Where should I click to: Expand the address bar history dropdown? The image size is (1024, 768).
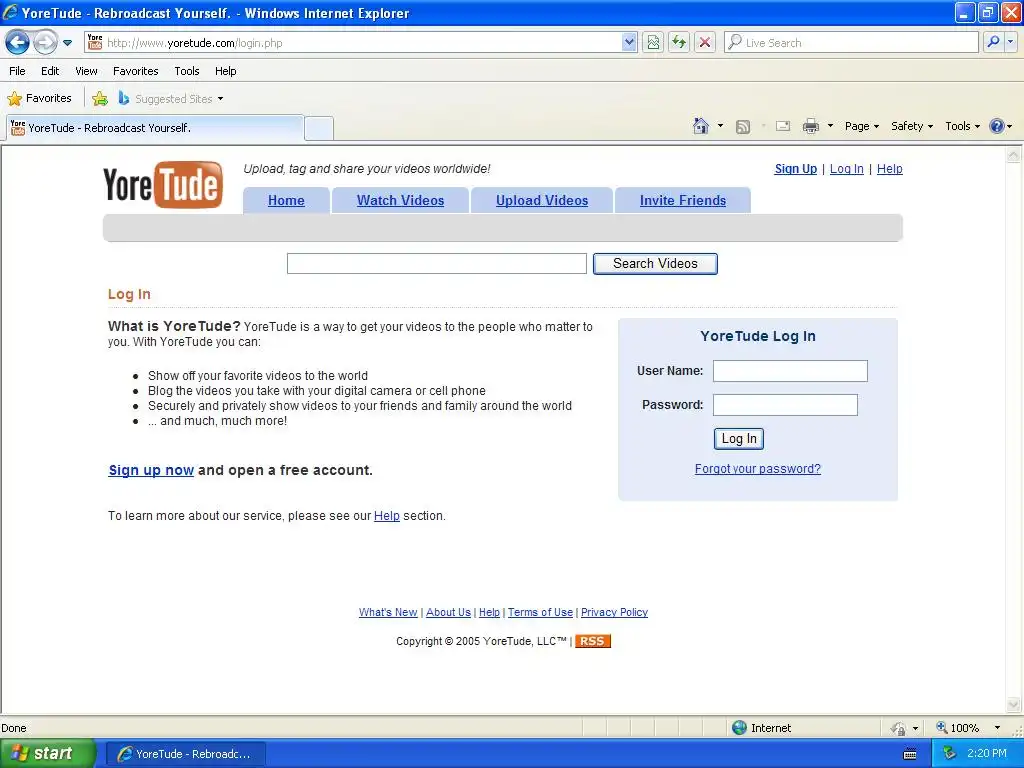click(x=628, y=43)
